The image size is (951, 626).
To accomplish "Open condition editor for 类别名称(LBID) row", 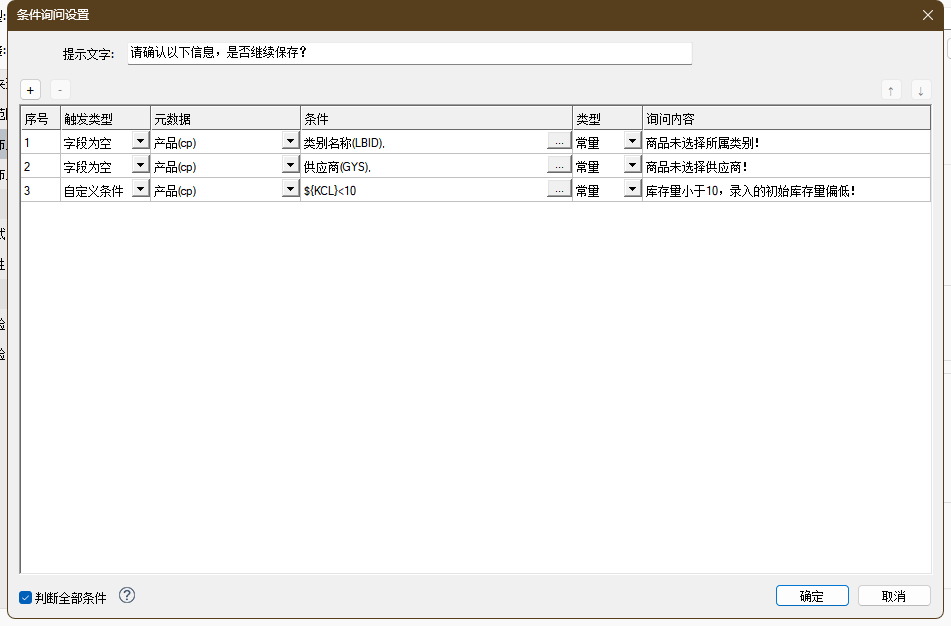I will tap(559, 142).
